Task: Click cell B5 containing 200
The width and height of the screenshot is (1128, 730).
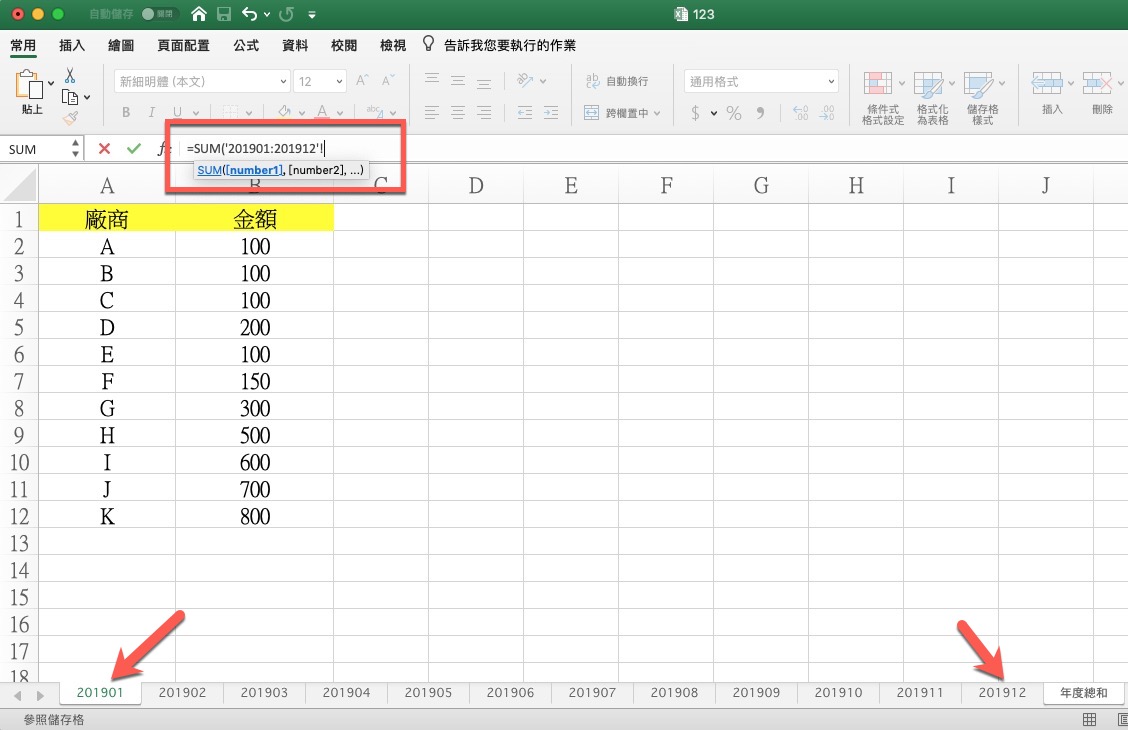Action: click(x=255, y=327)
